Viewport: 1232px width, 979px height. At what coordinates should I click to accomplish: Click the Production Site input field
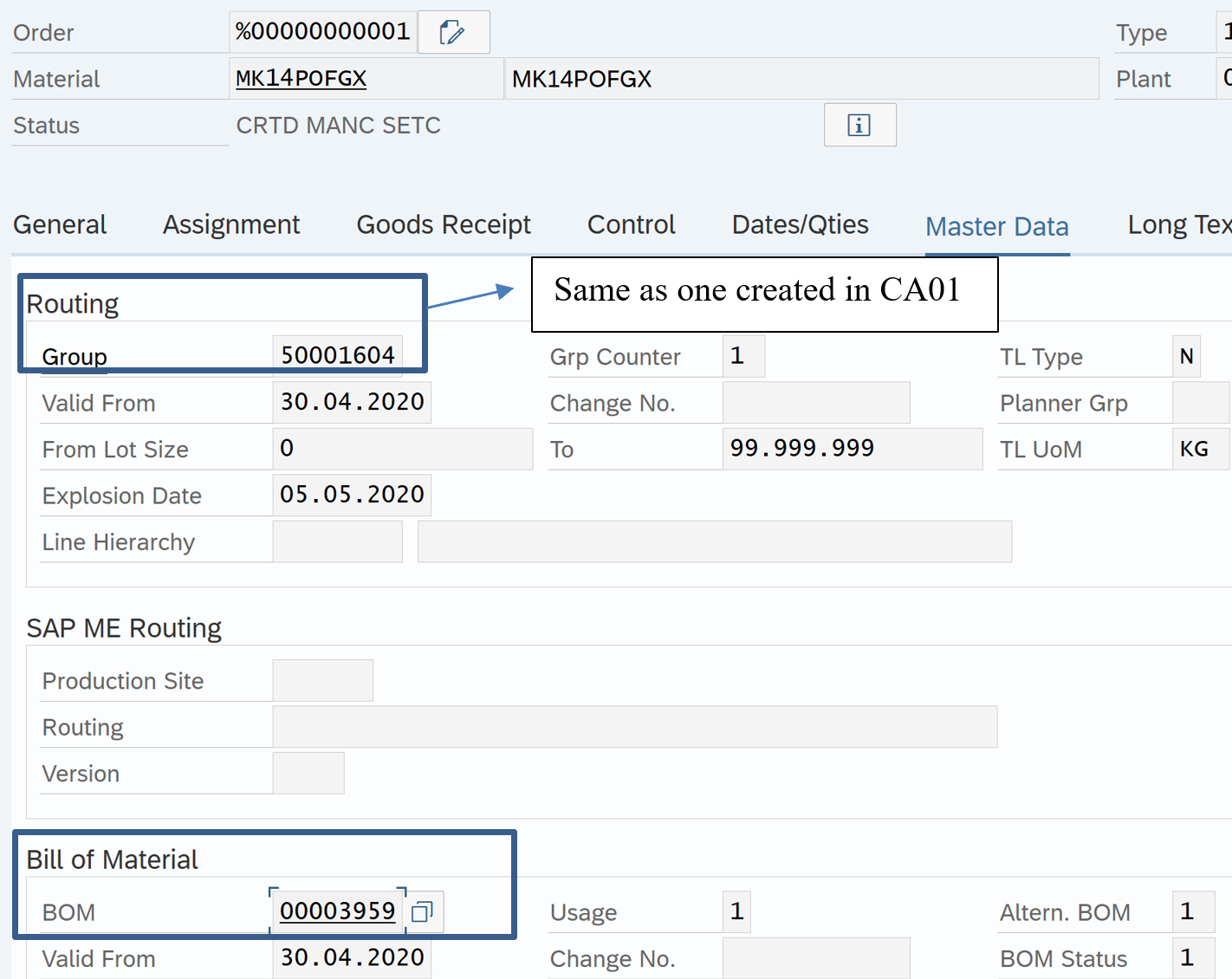point(322,681)
